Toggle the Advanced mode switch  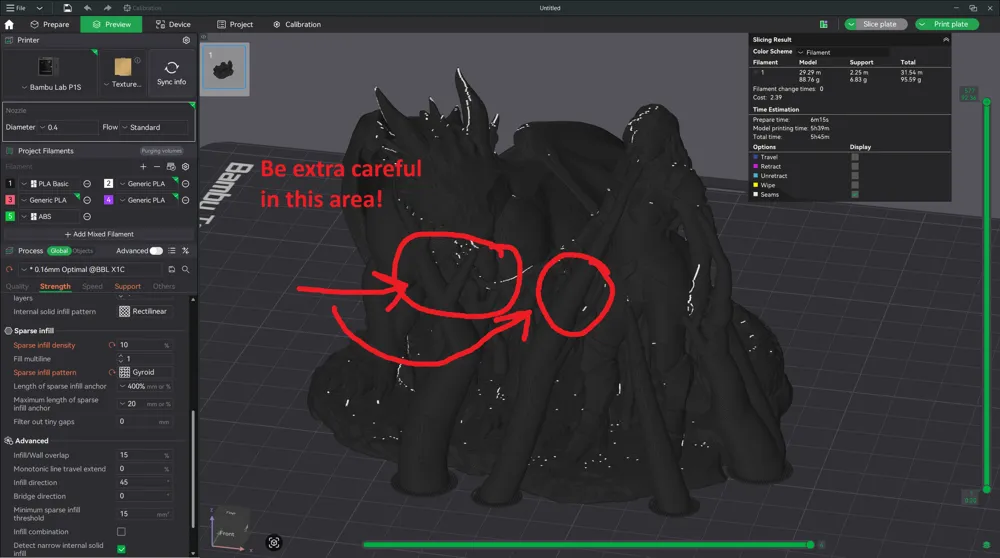tap(156, 251)
